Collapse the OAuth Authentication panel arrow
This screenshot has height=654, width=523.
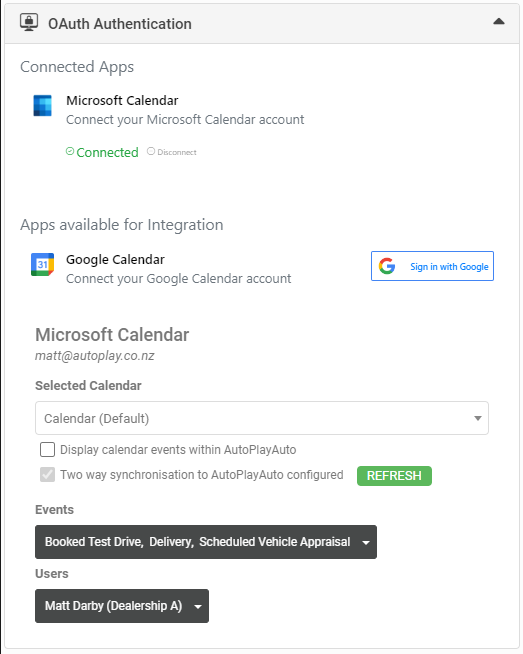pos(499,21)
